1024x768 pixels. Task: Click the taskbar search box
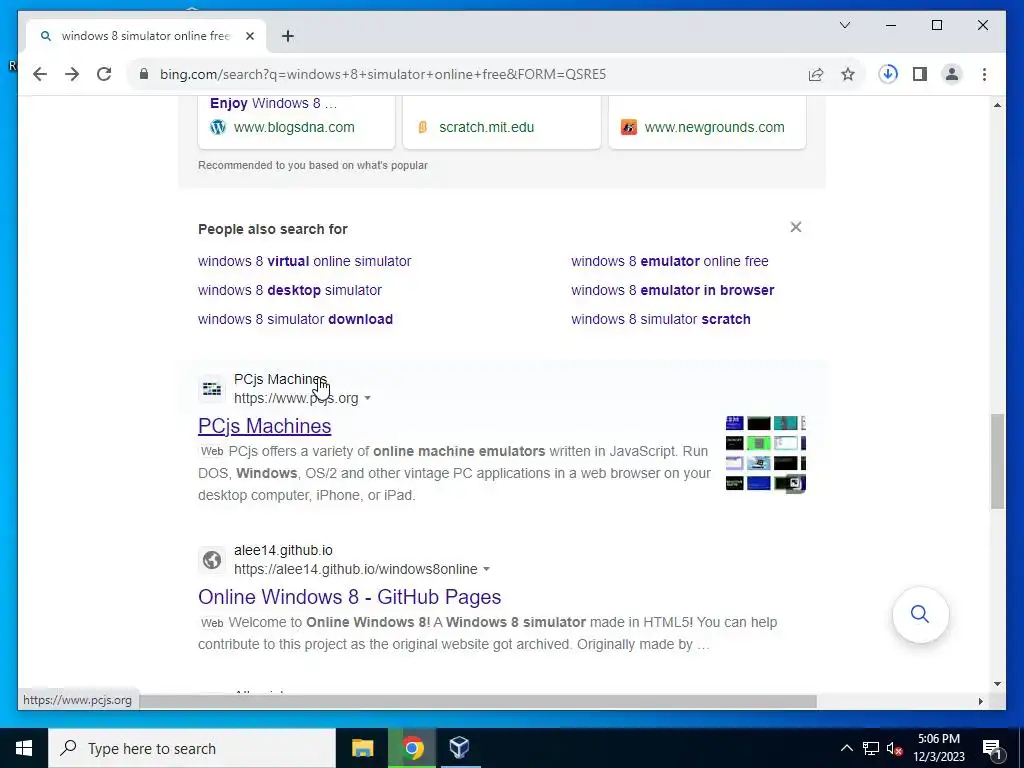[x=192, y=748]
